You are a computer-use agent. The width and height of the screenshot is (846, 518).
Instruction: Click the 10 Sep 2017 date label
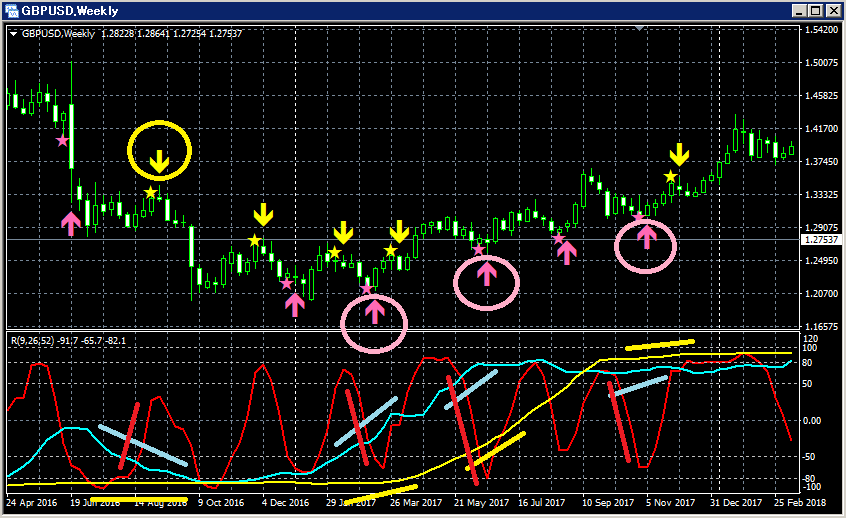tap(608, 502)
